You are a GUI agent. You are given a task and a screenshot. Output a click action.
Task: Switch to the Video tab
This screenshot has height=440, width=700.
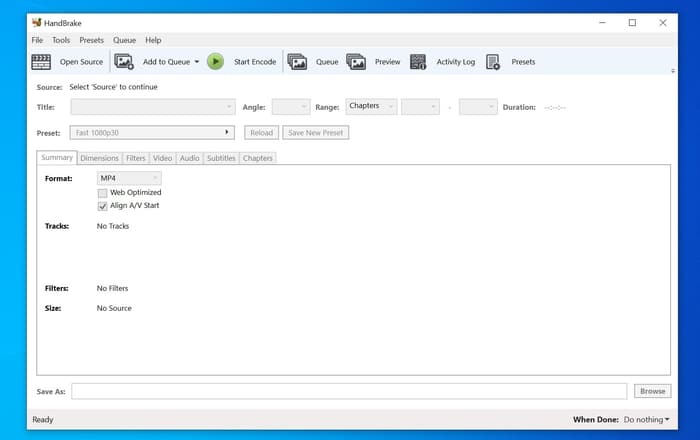pos(162,158)
